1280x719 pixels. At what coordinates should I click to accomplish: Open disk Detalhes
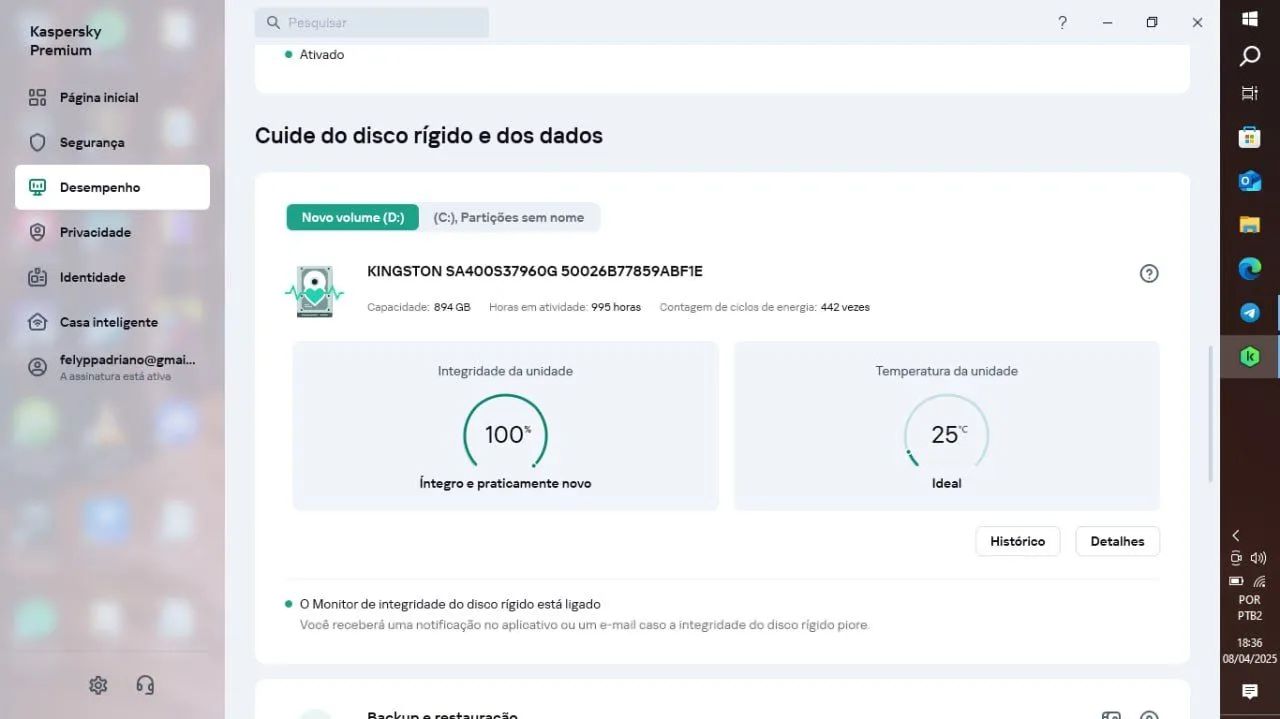click(x=1117, y=541)
